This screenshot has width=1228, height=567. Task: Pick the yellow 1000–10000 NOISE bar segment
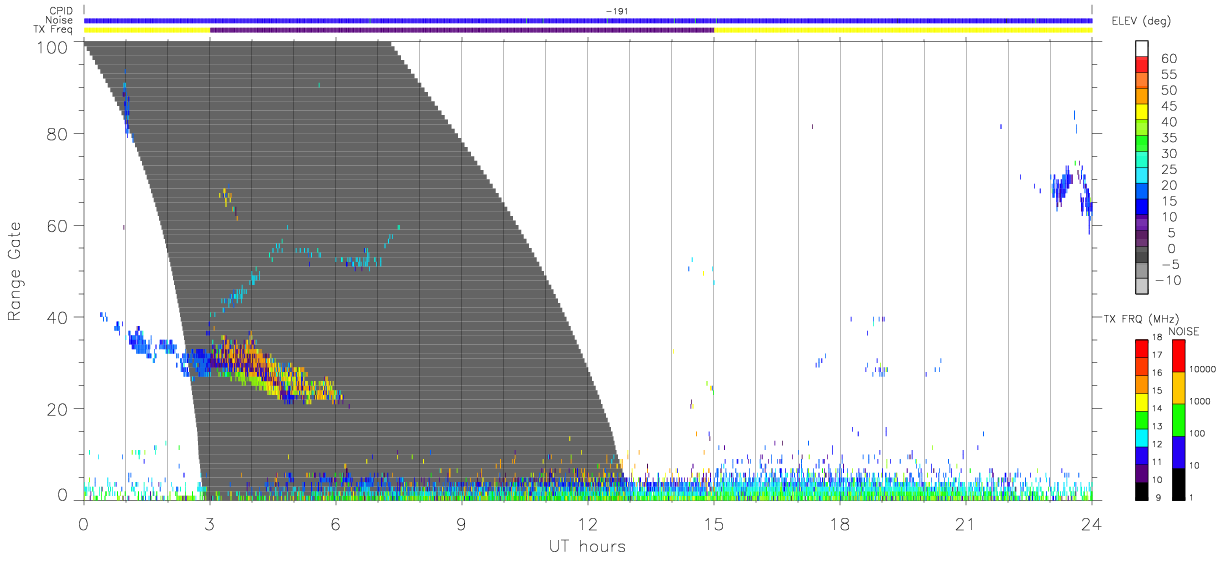(x=1180, y=387)
